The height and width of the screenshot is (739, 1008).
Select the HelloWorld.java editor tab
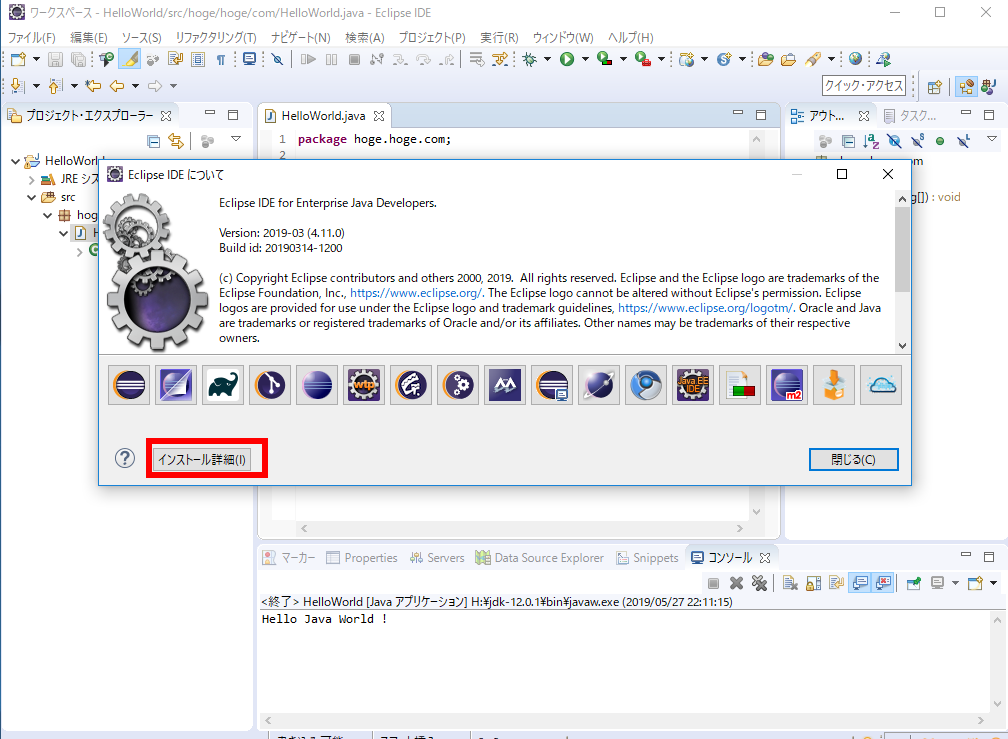324,116
